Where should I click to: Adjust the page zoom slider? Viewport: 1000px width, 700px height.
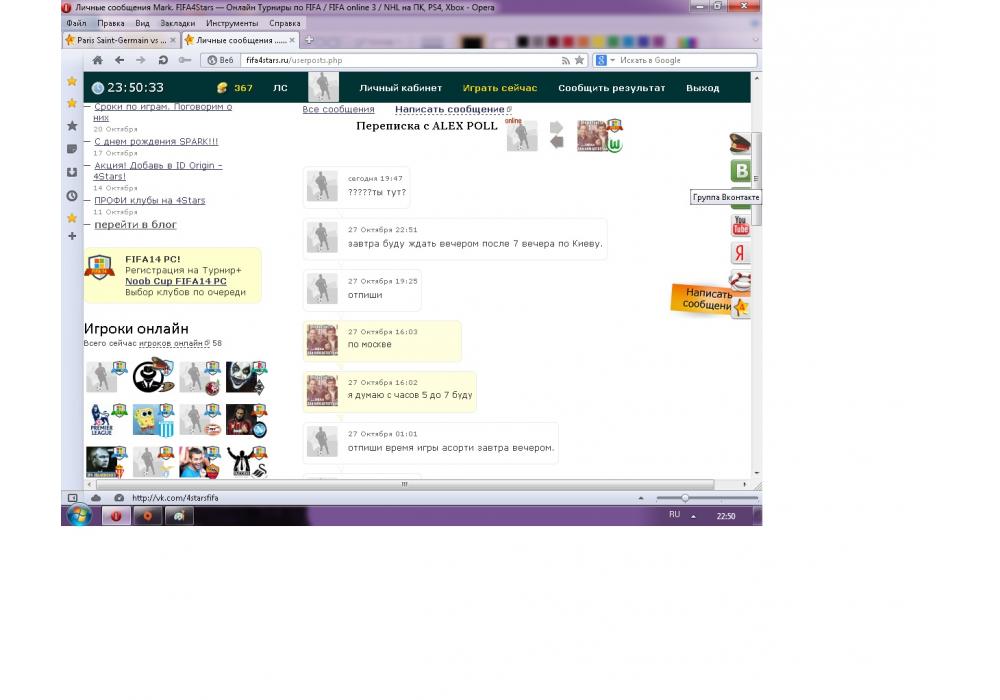tap(685, 498)
